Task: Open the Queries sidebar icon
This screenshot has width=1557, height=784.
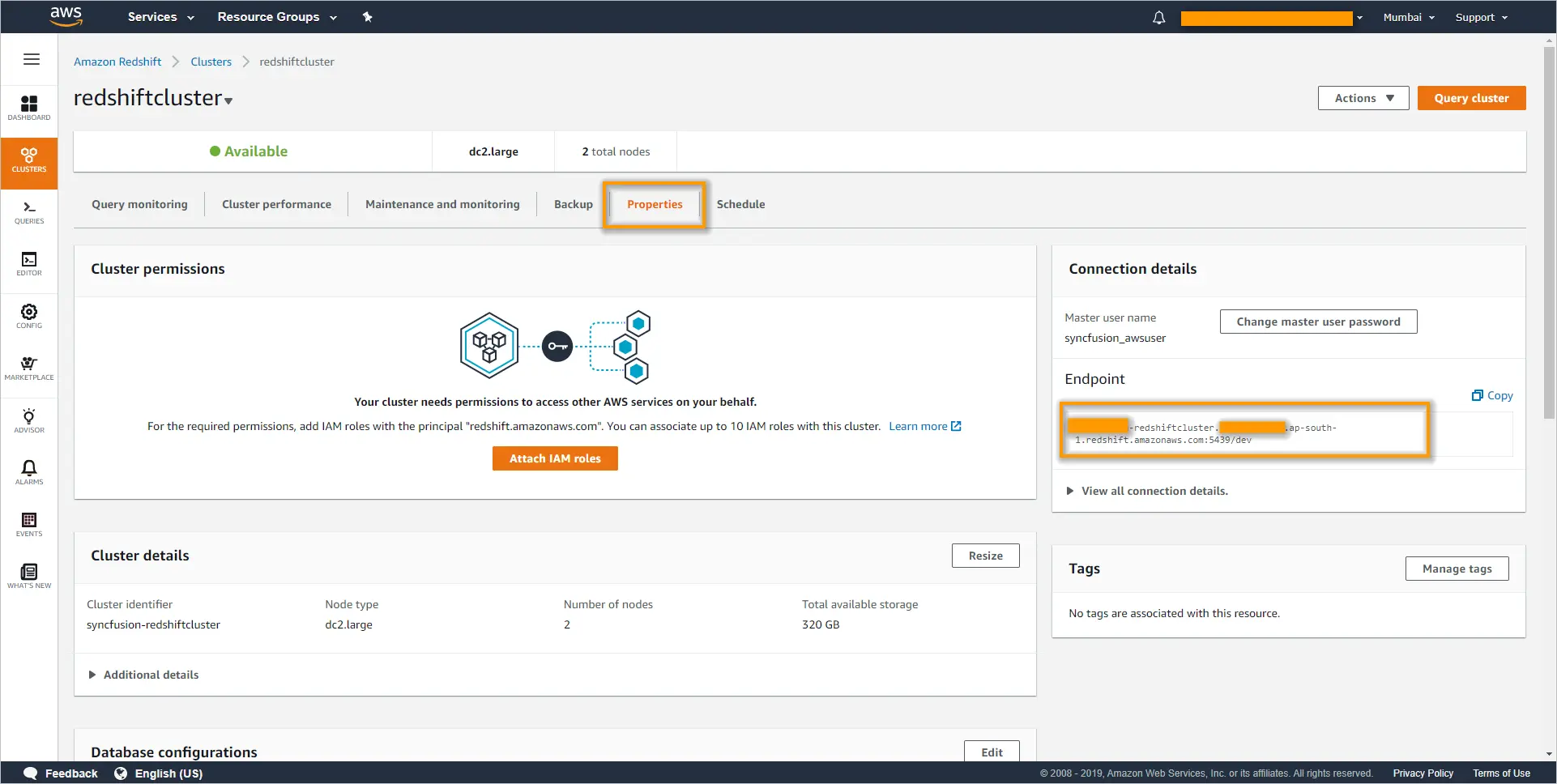Action: (x=29, y=211)
